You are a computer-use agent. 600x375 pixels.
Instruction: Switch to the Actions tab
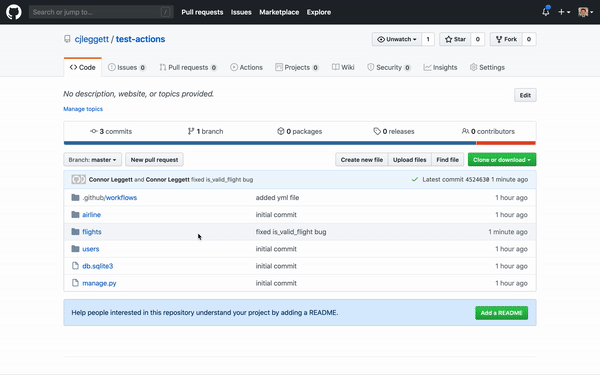(246, 67)
